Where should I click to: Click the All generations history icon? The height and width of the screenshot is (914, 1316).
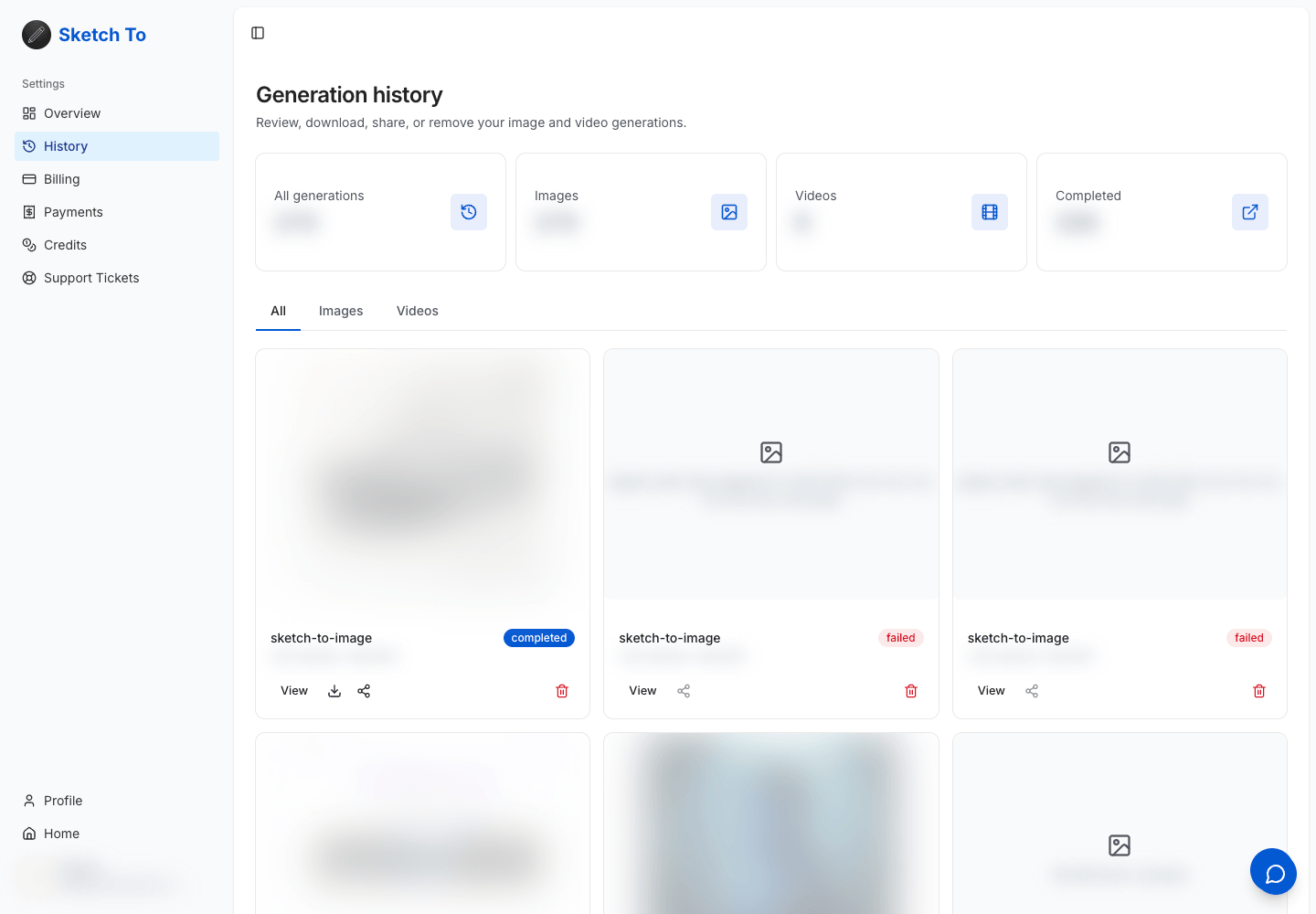(x=469, y=212)
